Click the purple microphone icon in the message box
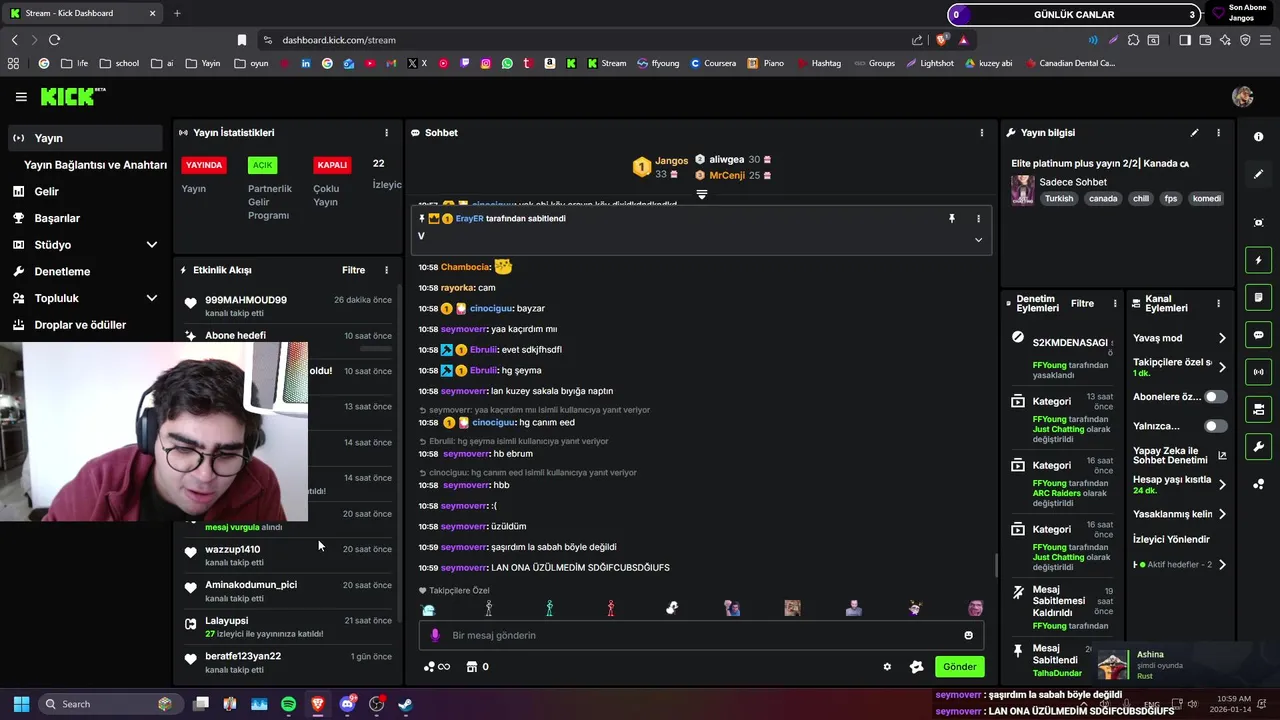 click(435, 635)
